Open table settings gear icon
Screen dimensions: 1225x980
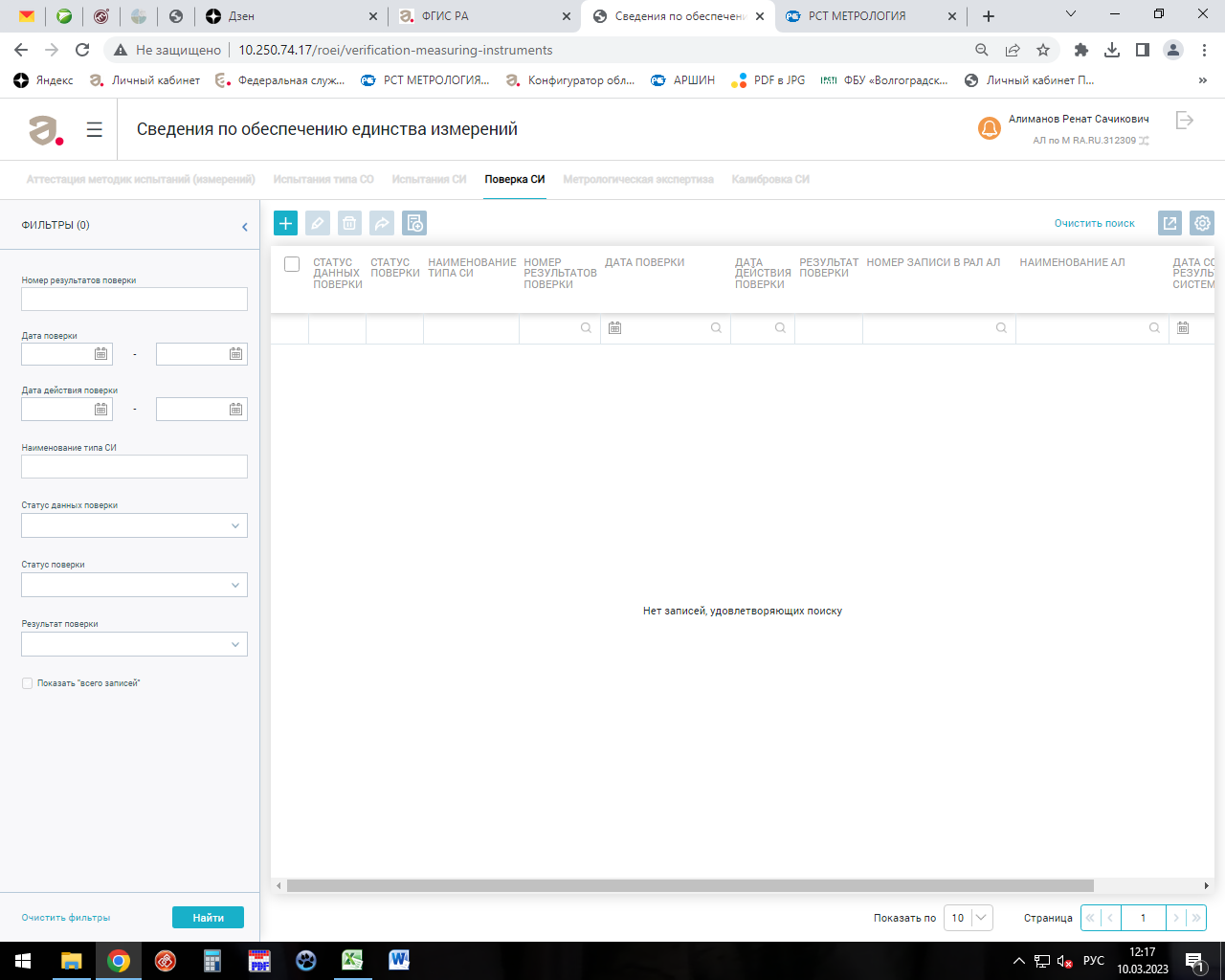pos(1202,223)
